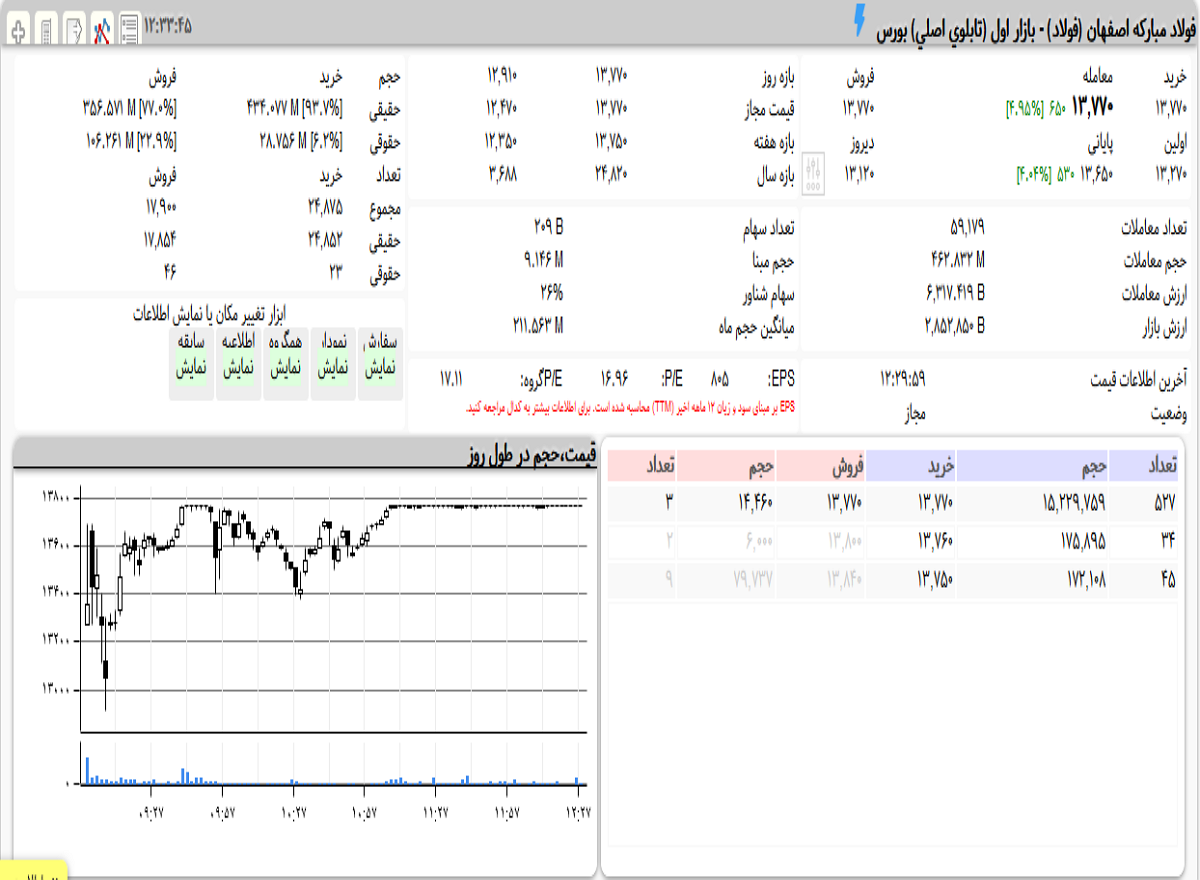The image size is (1200, 880).
Task: Click the first price ۱۳,۲۷۰
Action: pyautogui.click(x=1171, y=174)
